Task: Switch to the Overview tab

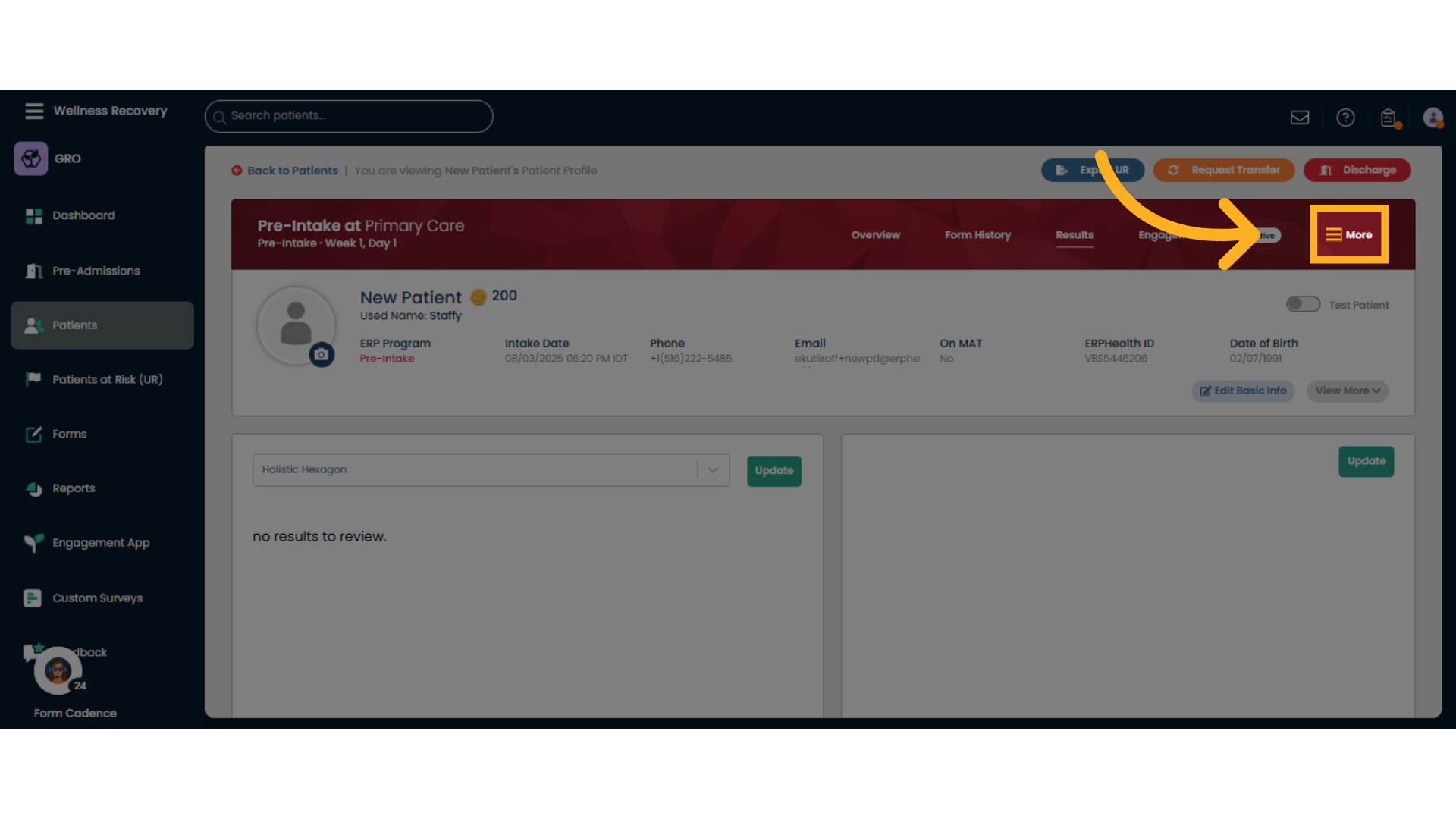Action: tap(875, 235)
